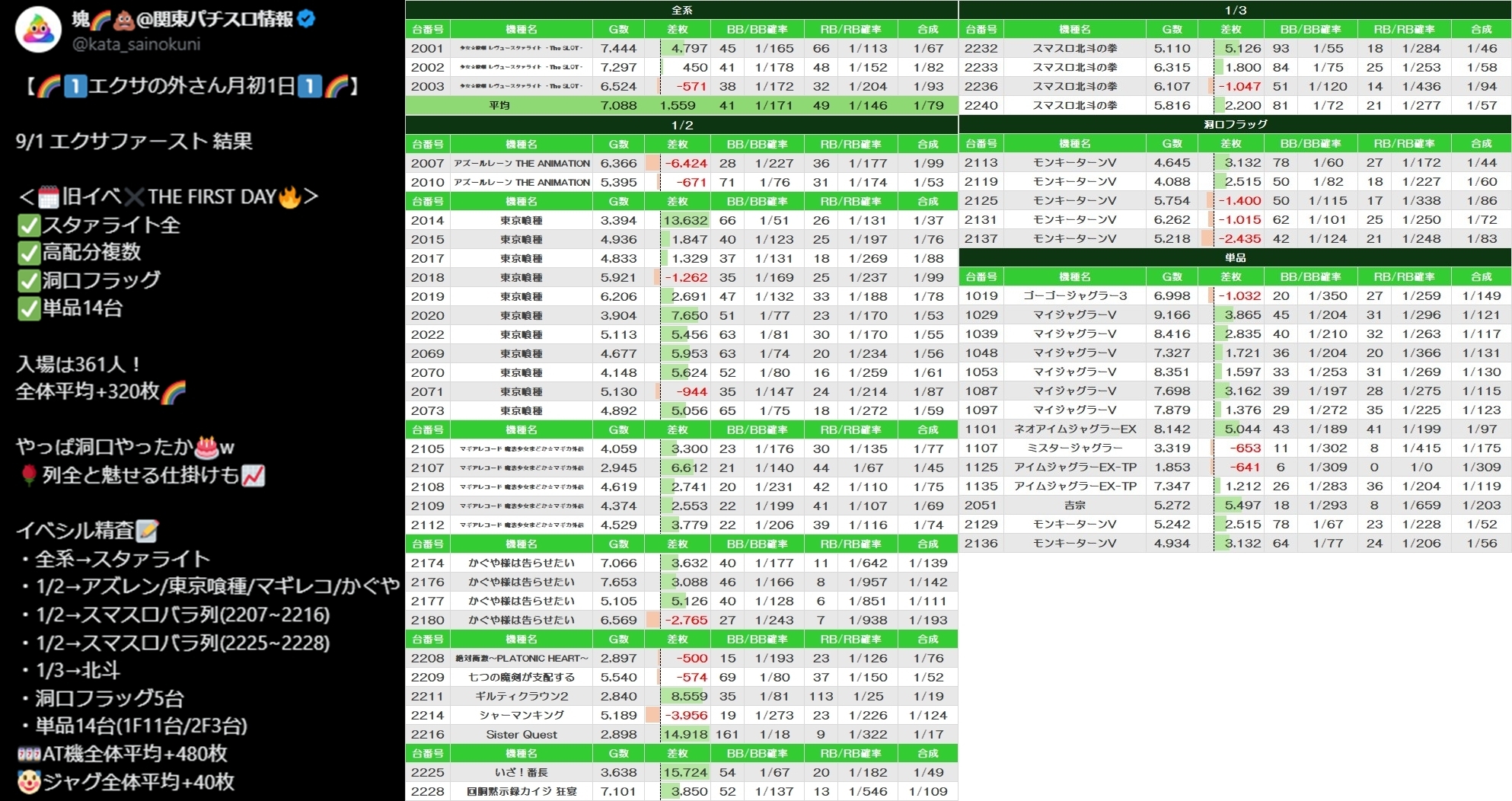Select the 単品14台(1F11台/2F3台) bullet line

134,726
